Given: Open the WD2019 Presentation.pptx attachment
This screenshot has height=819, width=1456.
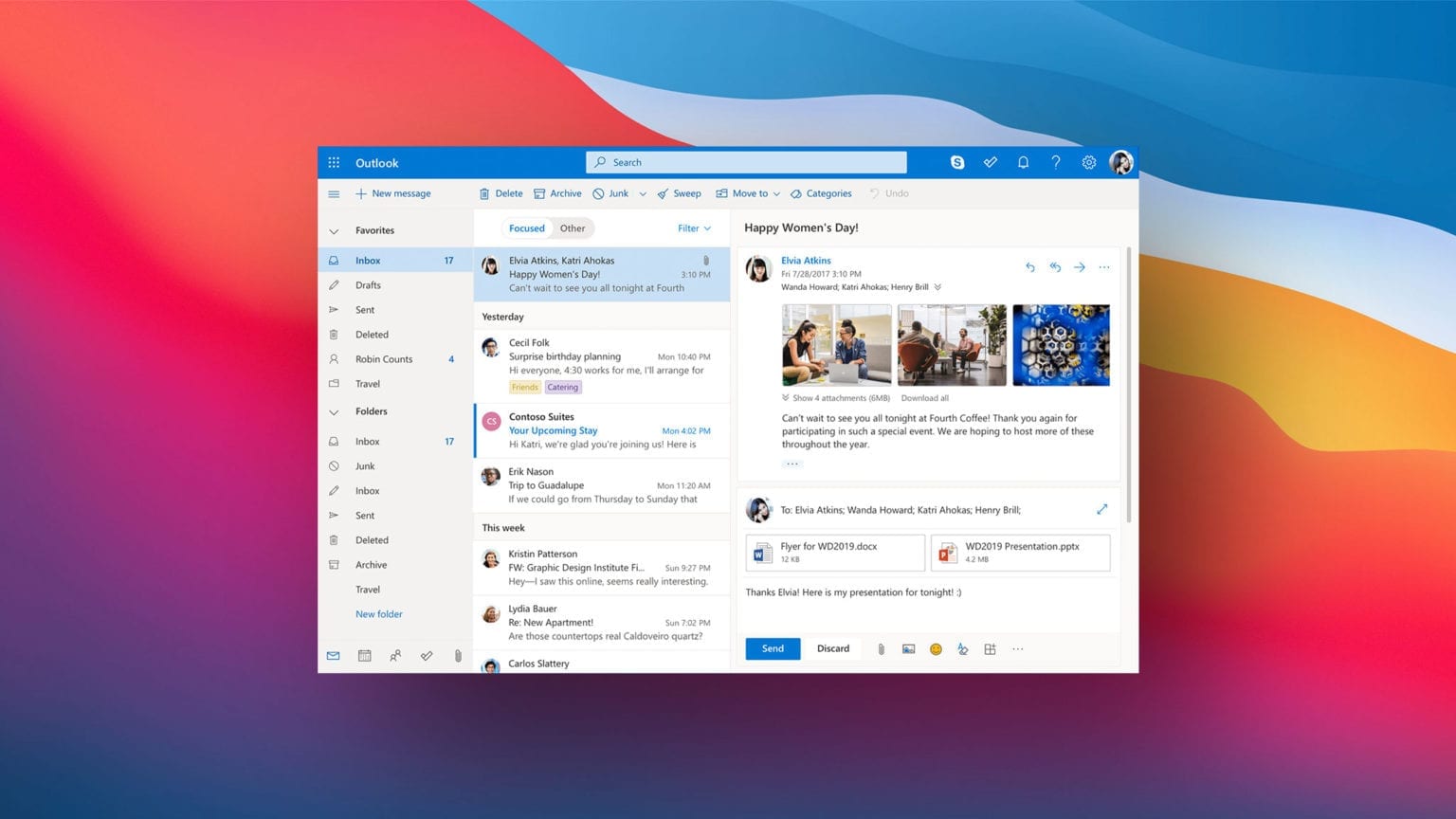Looking at the screenshot, I should click(x=1019, y=553).
